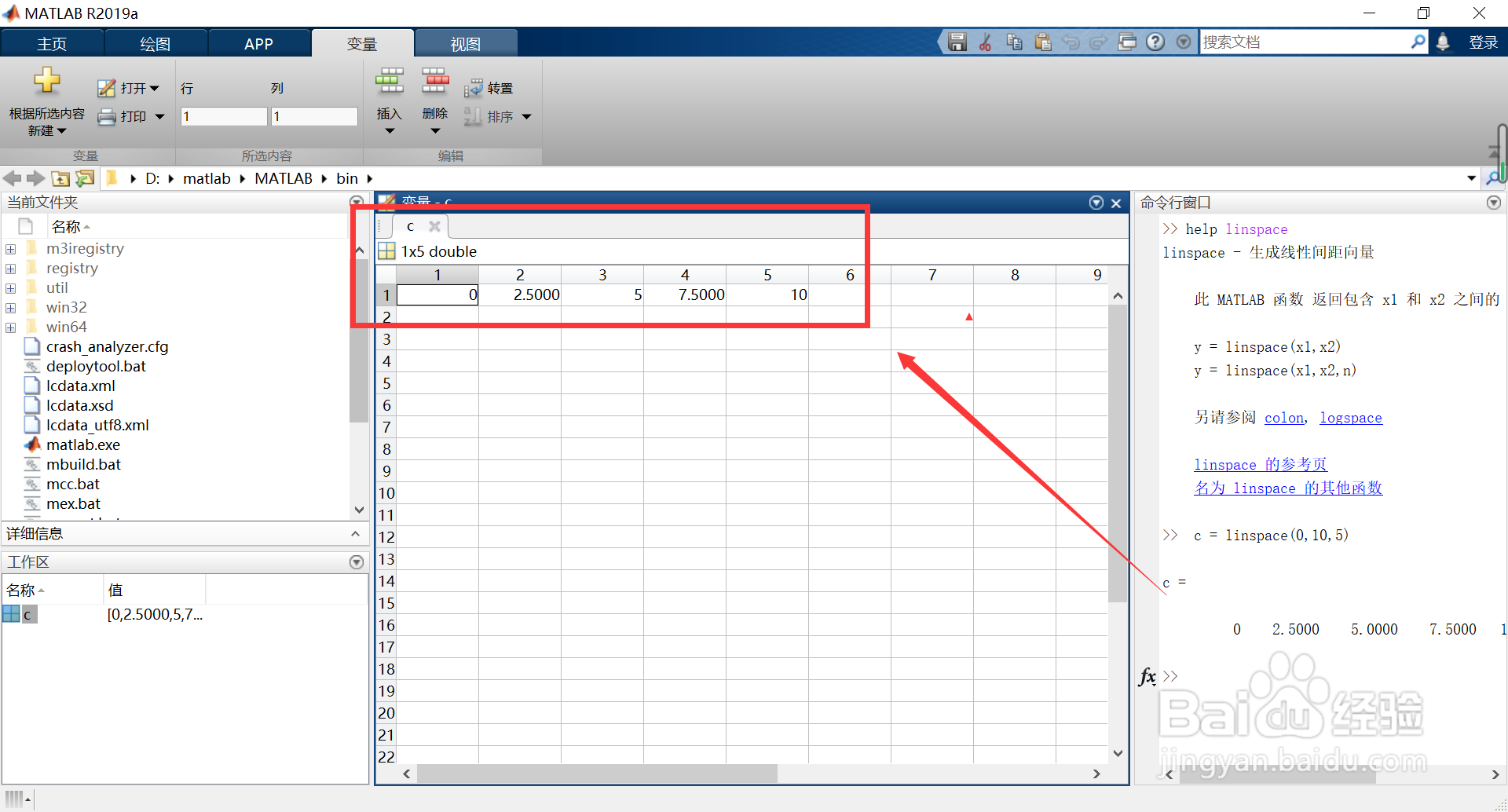
Task: Select cell containing 2.5000
Action: pyautogui.click(x=520, y=295)
